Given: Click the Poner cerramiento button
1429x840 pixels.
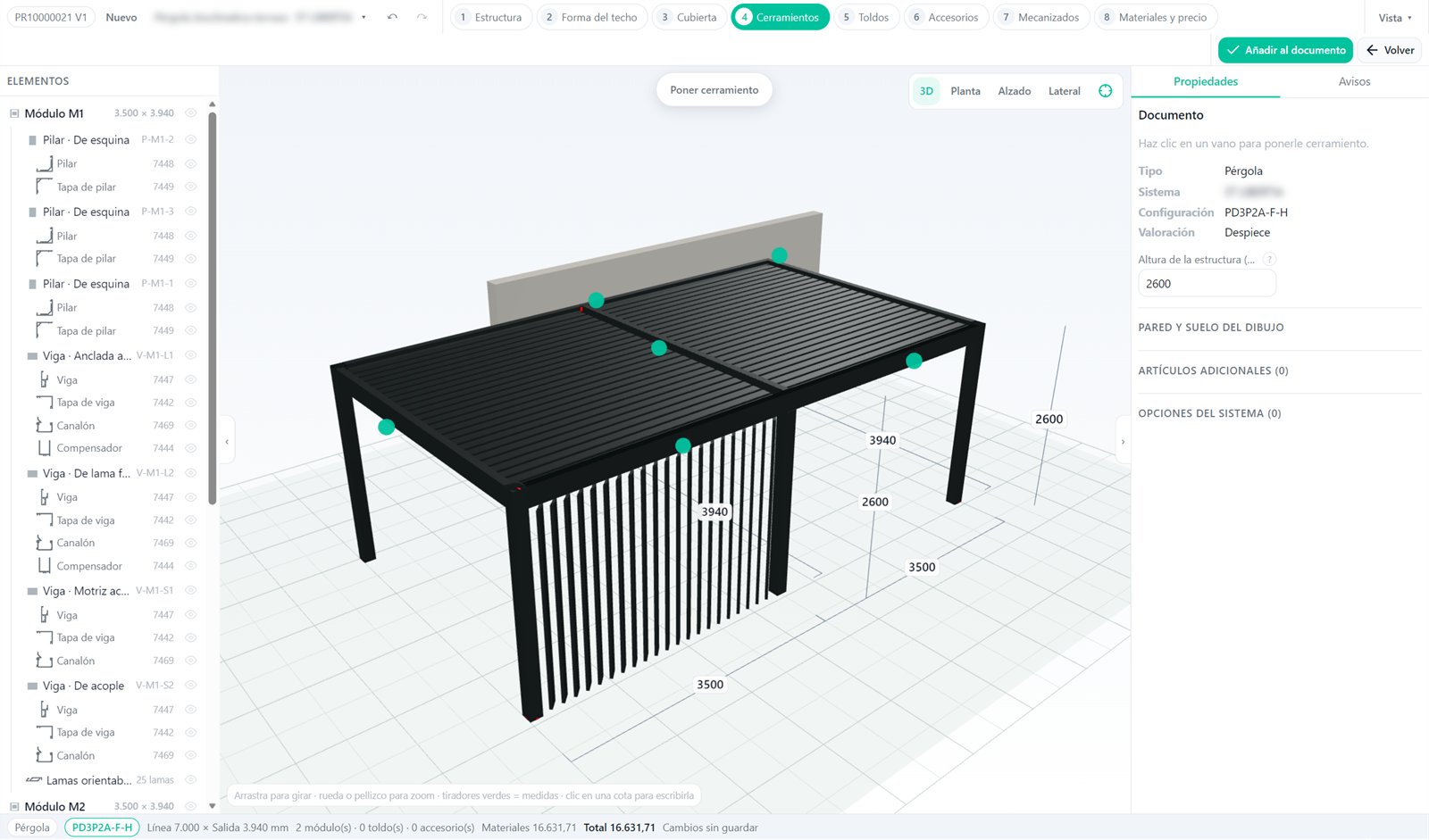Looking at the screenshot, I should pos(714,90).
